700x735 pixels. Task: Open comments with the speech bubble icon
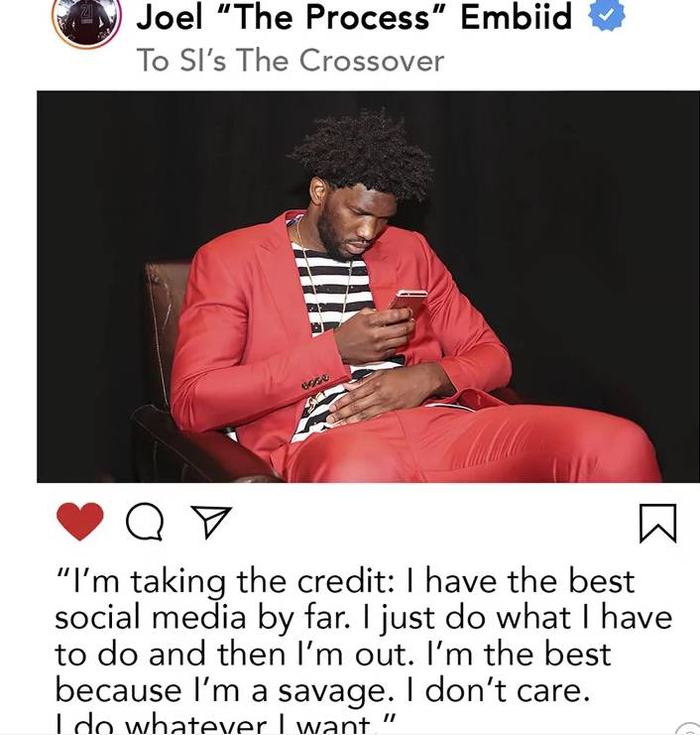tap(145, 522)
